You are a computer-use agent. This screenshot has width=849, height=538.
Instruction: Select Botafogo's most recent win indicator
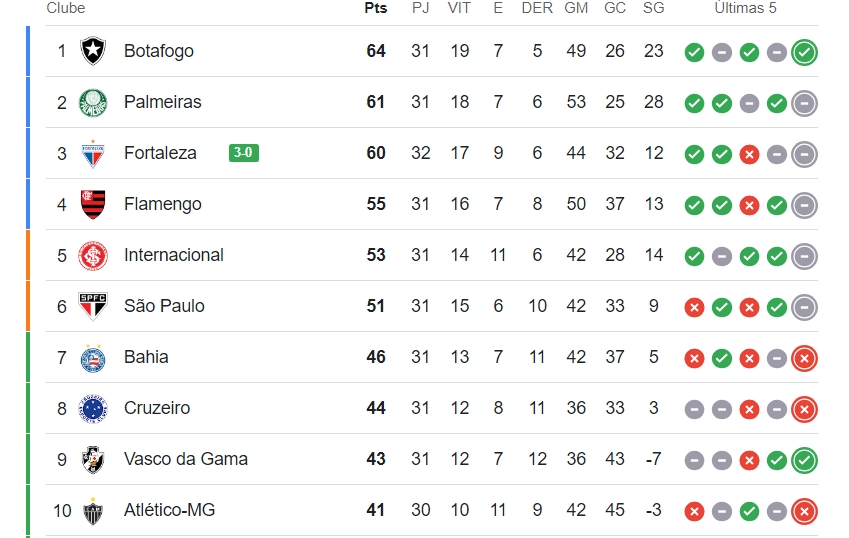click(804, 53)
